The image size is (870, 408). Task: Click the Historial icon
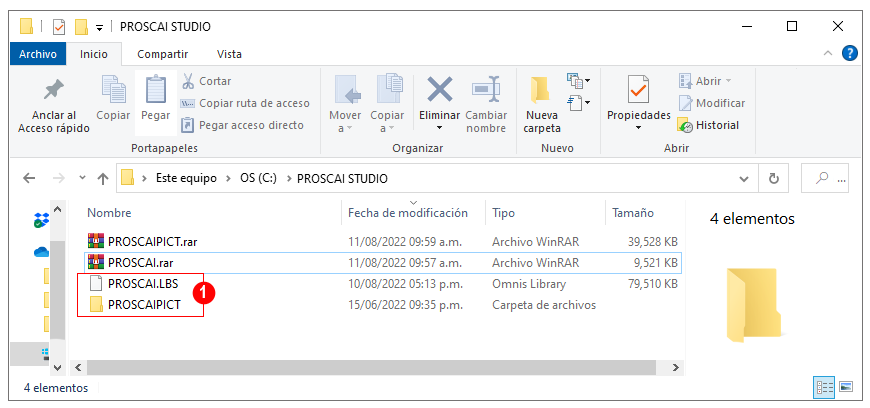click(x=685, y=125)
